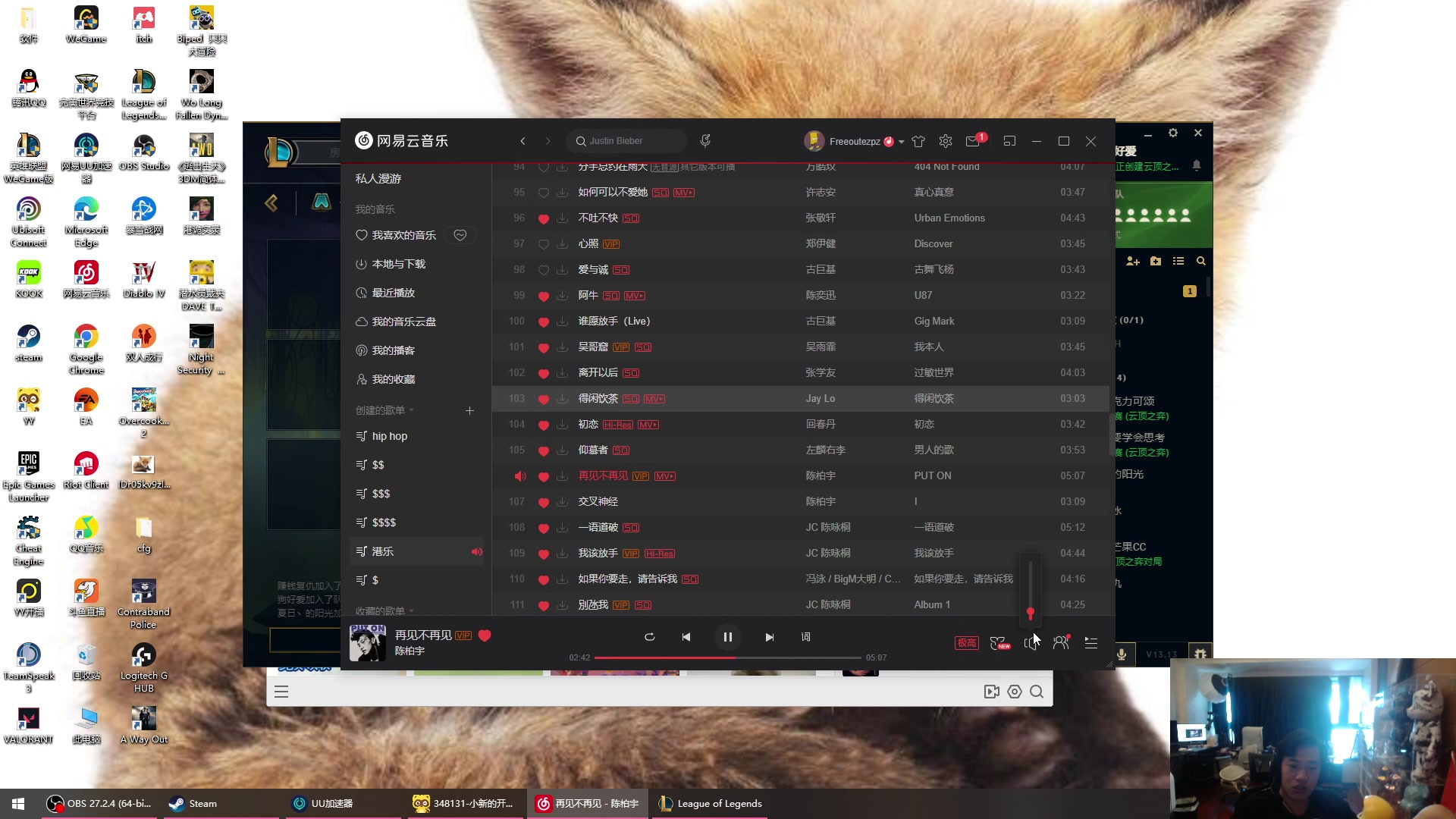Like song 97 心照 with heart
This screenshot has height=819, width=1456.
click(543, 244)
